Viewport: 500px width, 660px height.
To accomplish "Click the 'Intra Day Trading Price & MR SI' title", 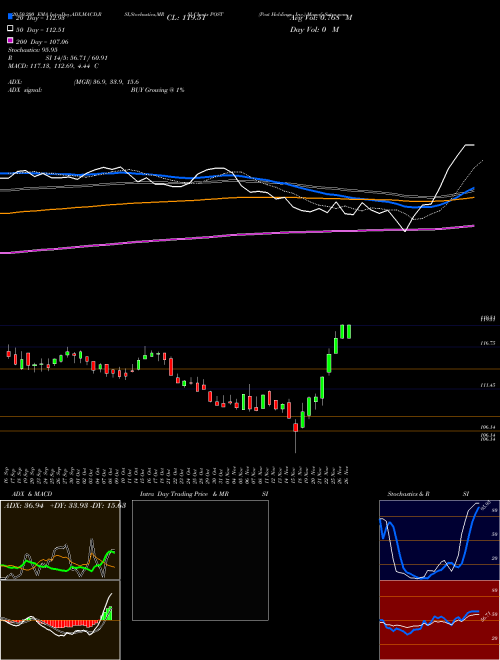I will (204, 494).
